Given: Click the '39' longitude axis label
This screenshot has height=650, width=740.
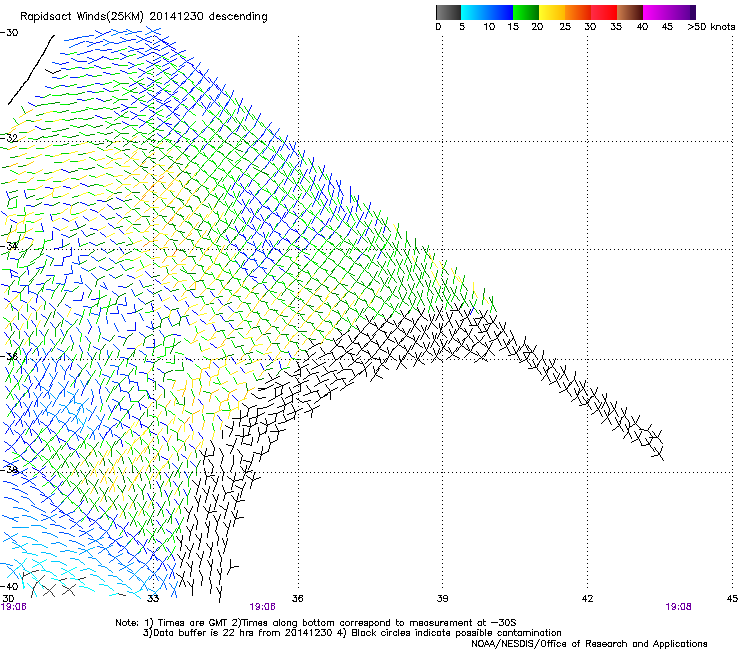Looking at the screenshot, I should pos(442,599).
